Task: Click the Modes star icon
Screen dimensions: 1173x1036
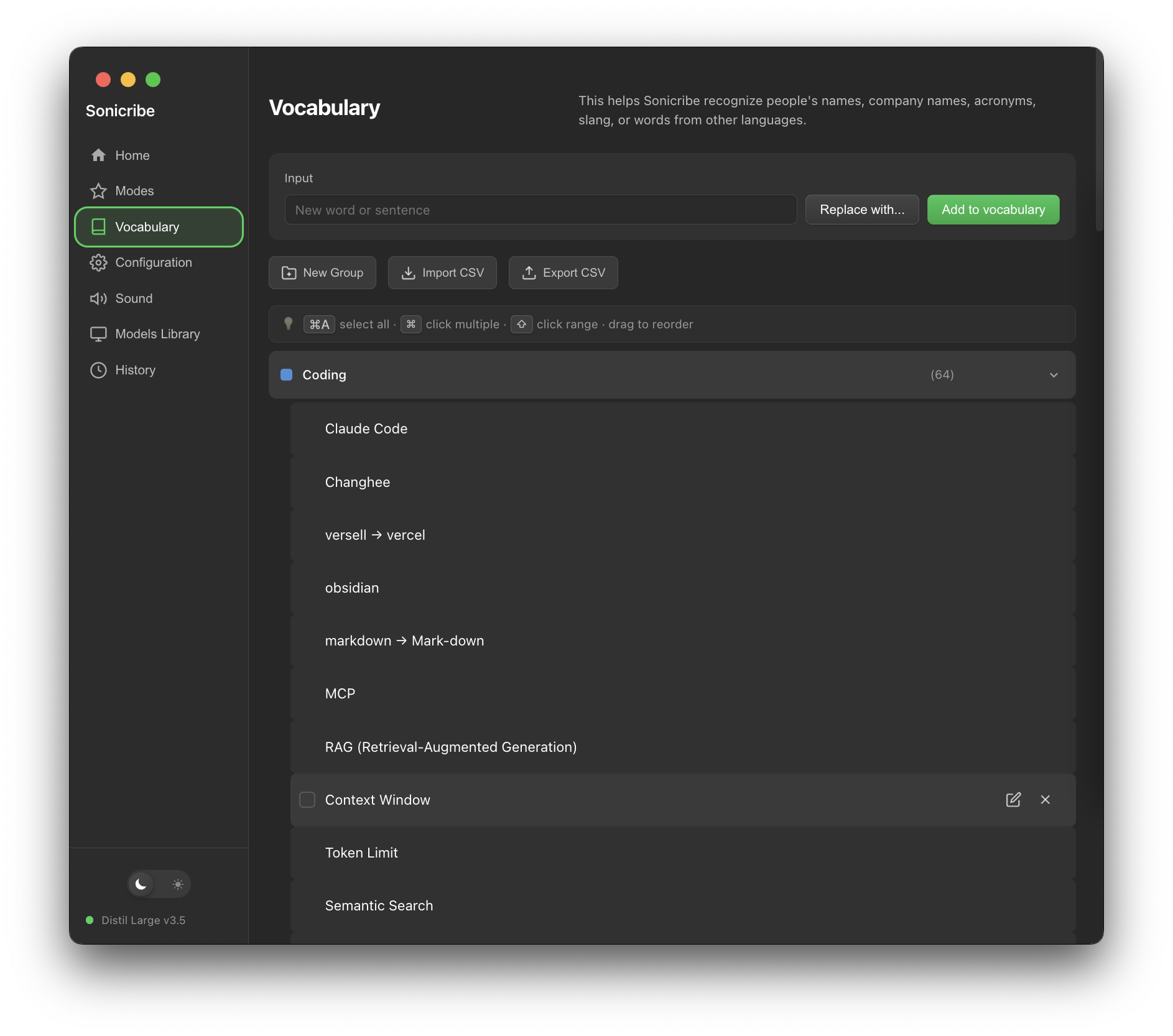Action: (98, 191)
